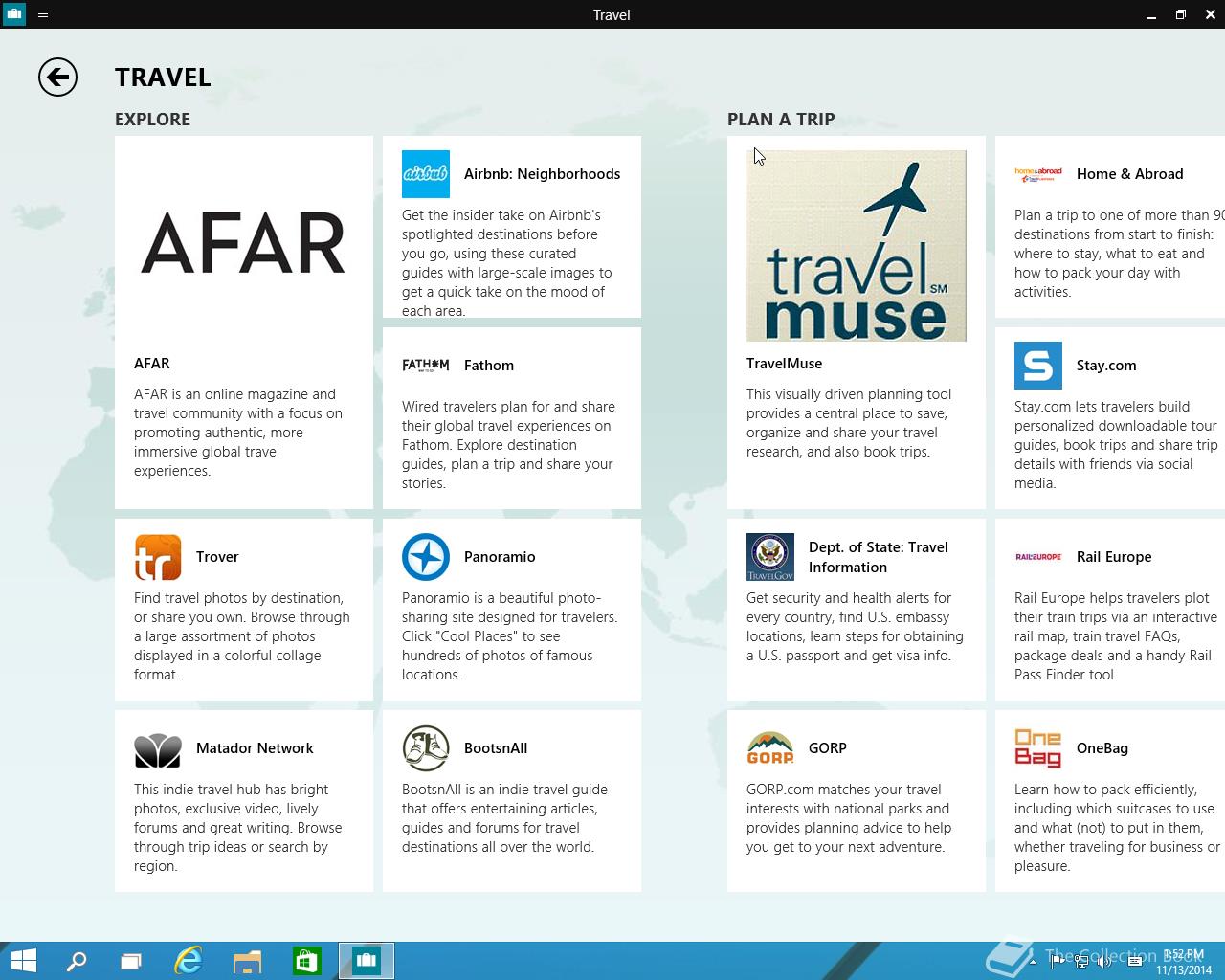Viewport: 1225px width, 980px height.
Task: Click the Matador Network icon
Action: click(158, 750)
